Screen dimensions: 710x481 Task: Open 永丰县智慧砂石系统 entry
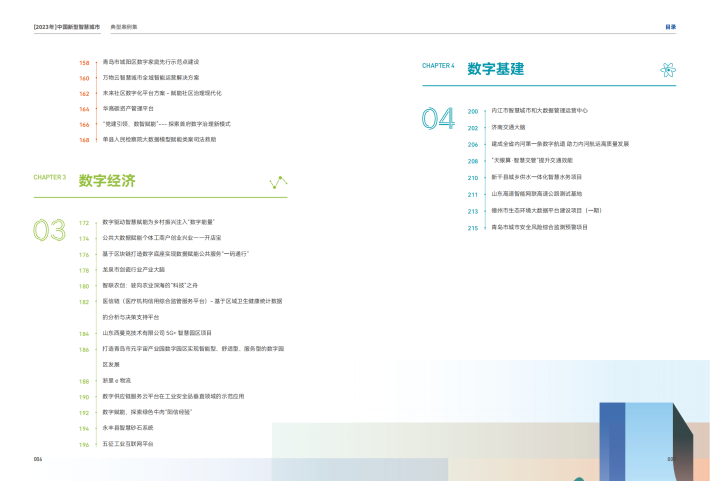128,427
